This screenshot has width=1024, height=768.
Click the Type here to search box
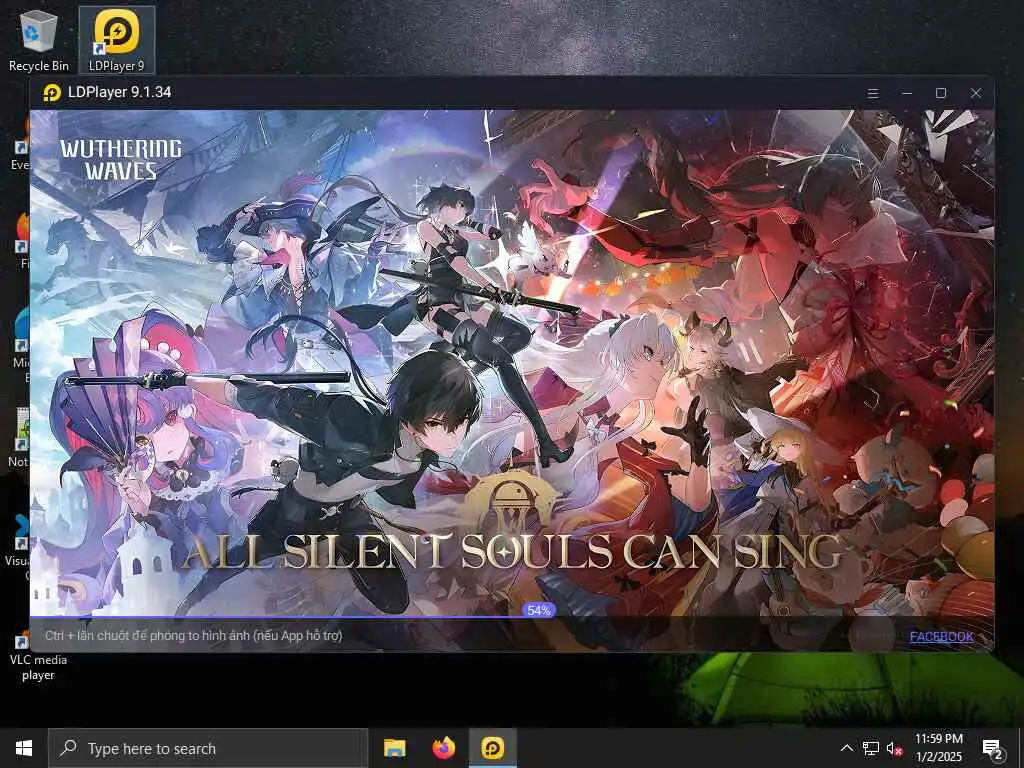[x=208, y=748]
